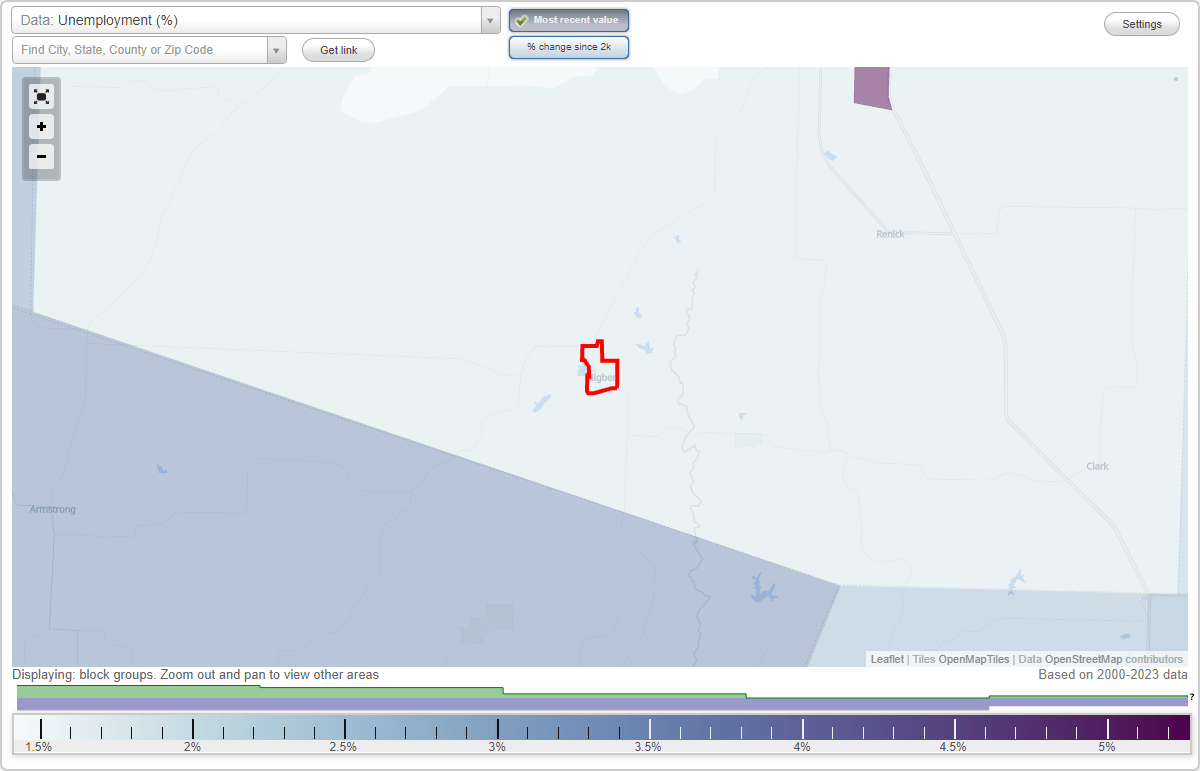The image size is (1200, 771).
Task: Click the Leaflet attribution link
Action: click(x=887, y=659)
